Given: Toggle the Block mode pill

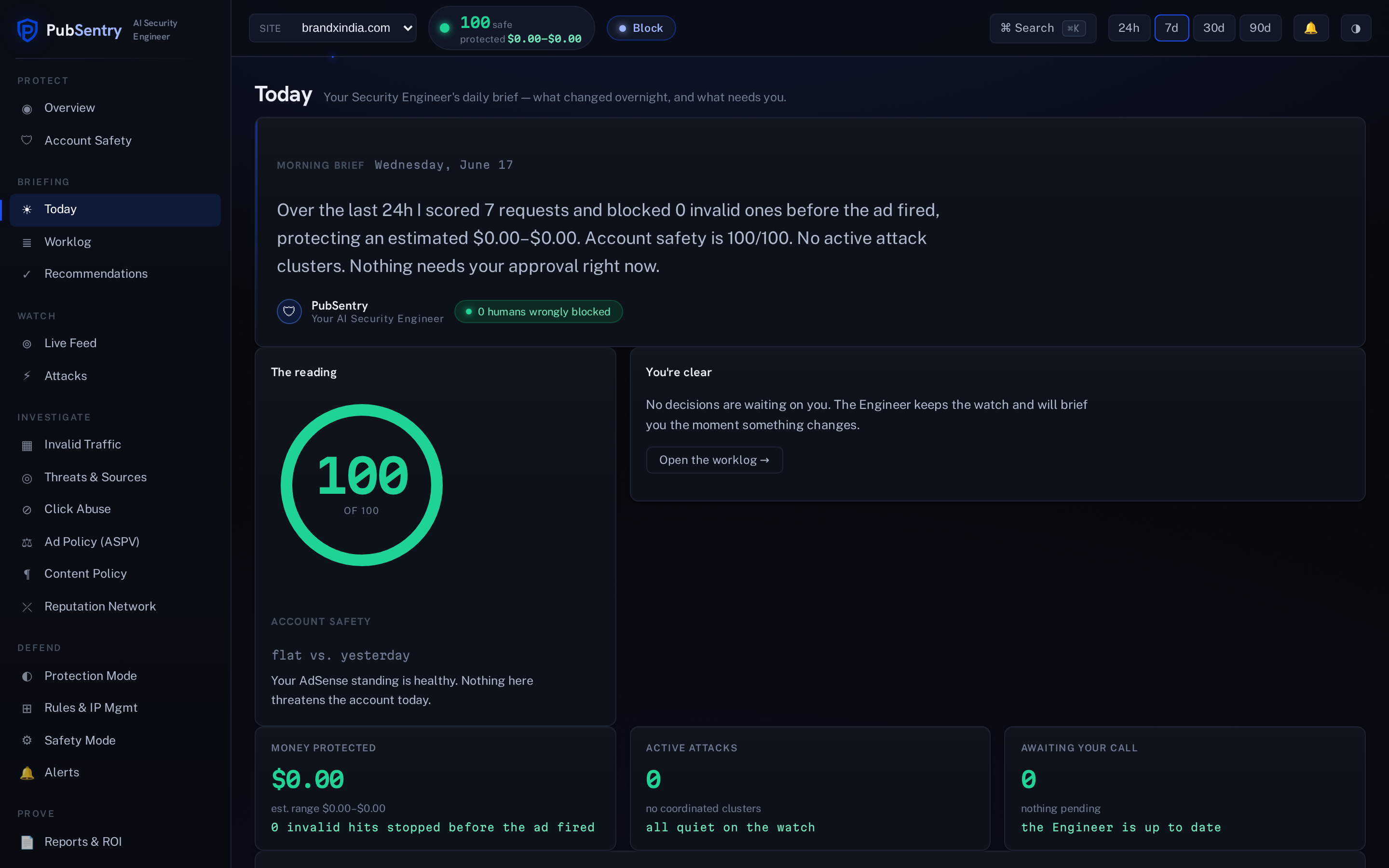Looking at the screenshot, I should point(641,28).
